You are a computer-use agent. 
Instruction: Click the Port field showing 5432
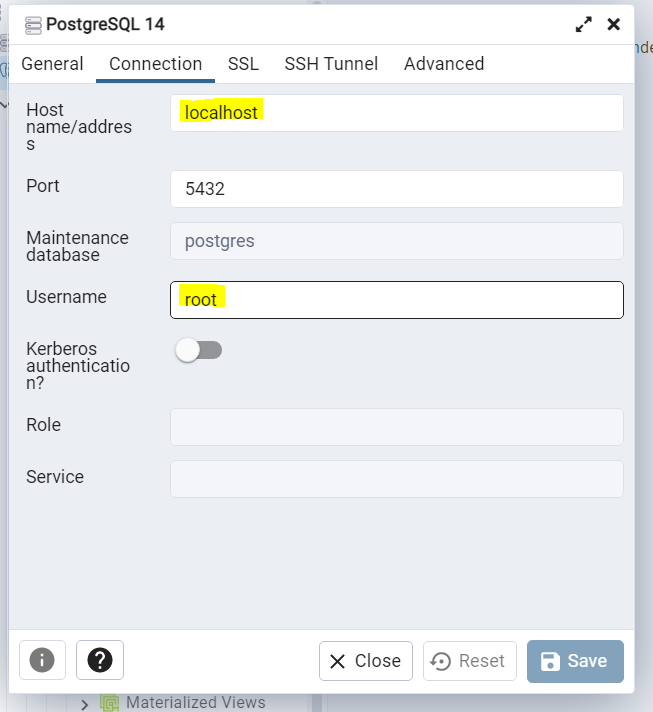(x=396, y=189)
